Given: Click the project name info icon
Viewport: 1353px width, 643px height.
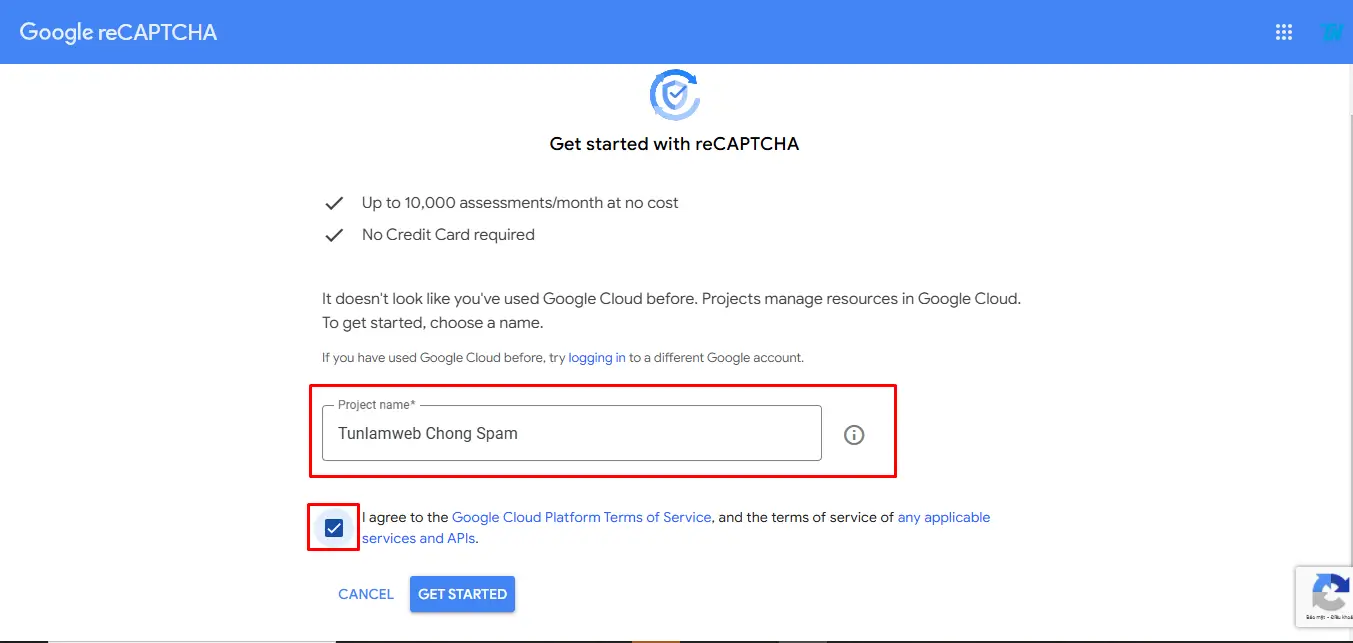Looking at the screenshot, I should [854, 434].
